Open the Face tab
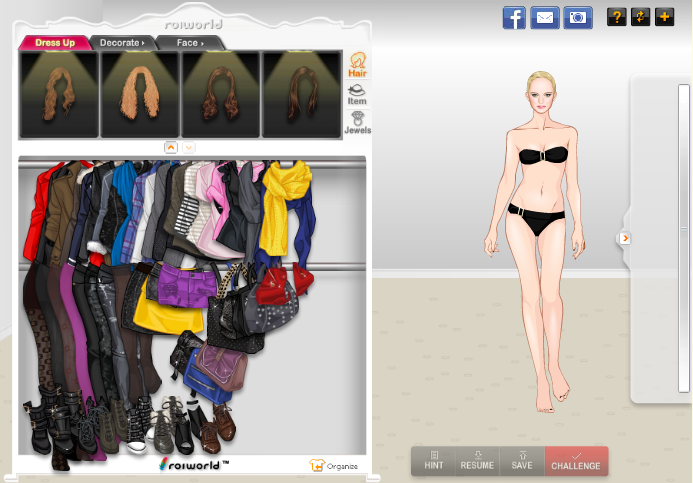 (x=189, y=43)
